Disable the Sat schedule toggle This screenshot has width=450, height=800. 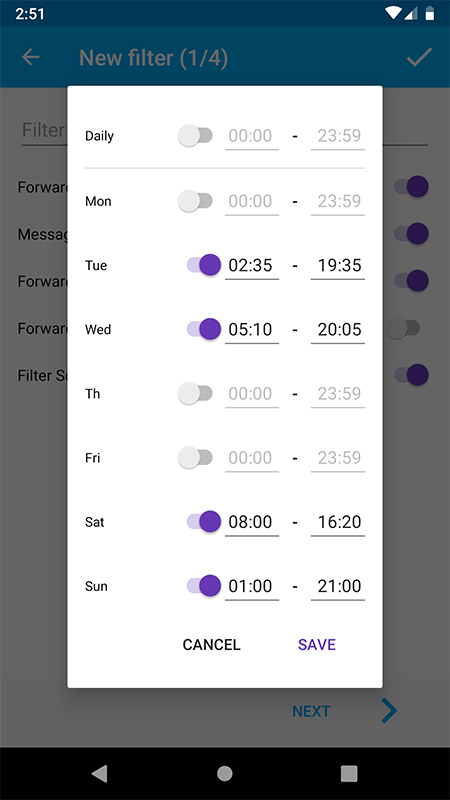[x=204, y=521]
